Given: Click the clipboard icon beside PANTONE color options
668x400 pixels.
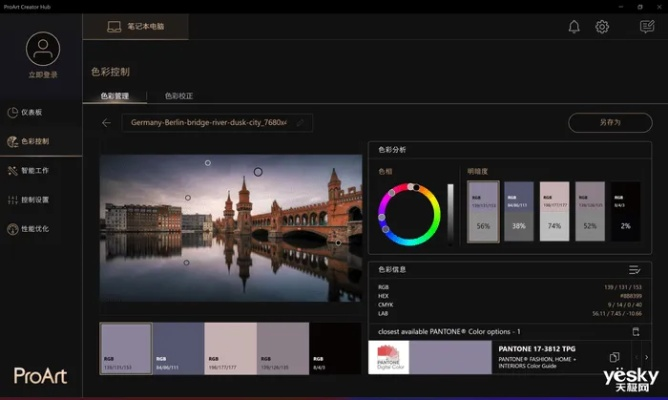Looking at the screenshot, I should 635,331.
